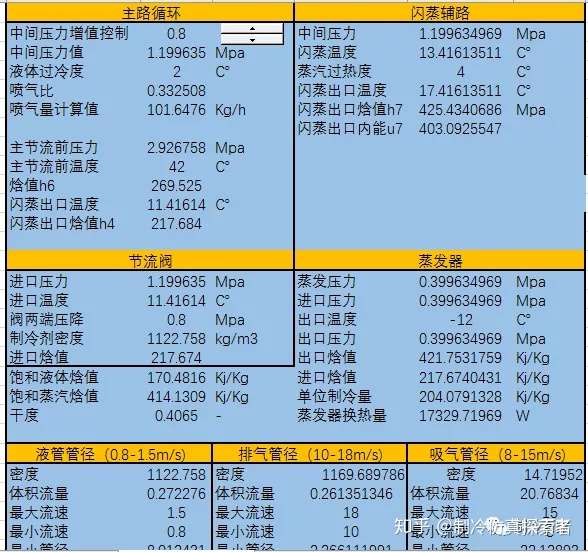Screen dimensions: 588x552
Task: Click the 单位制冷量 value 204.0791328
Action: click(460, 397)
